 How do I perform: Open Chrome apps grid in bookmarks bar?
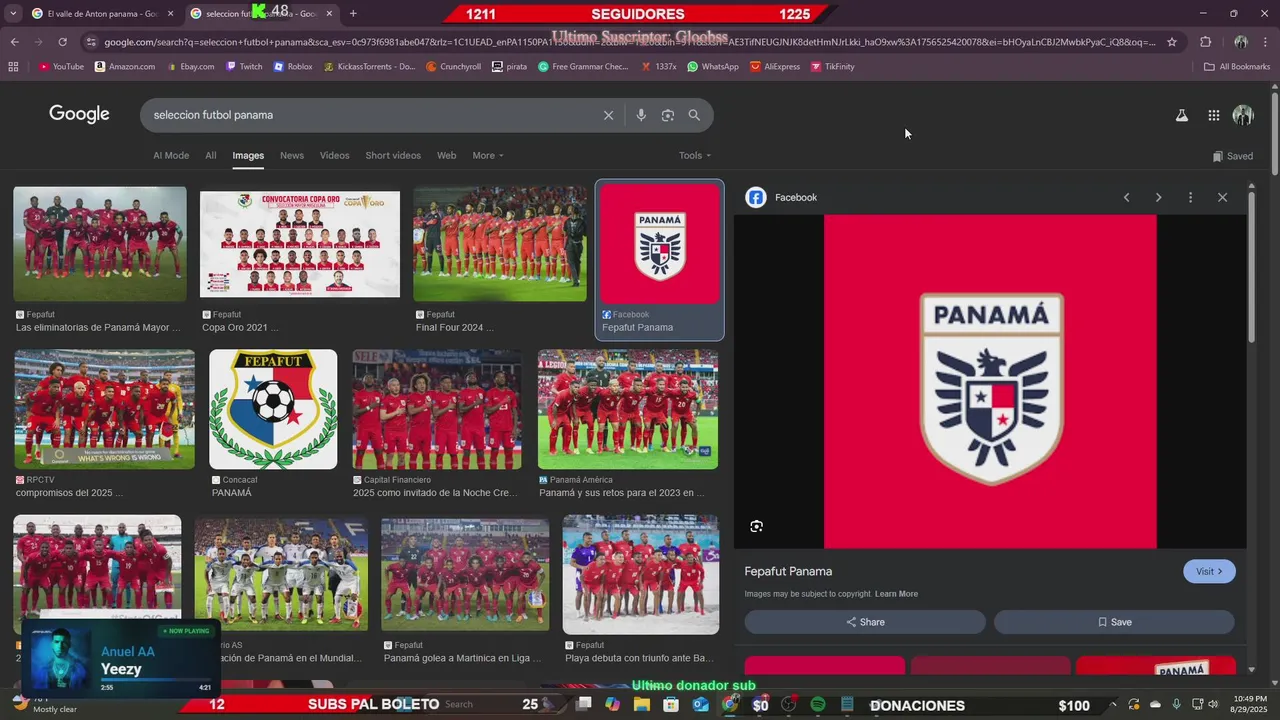point(13,67)
